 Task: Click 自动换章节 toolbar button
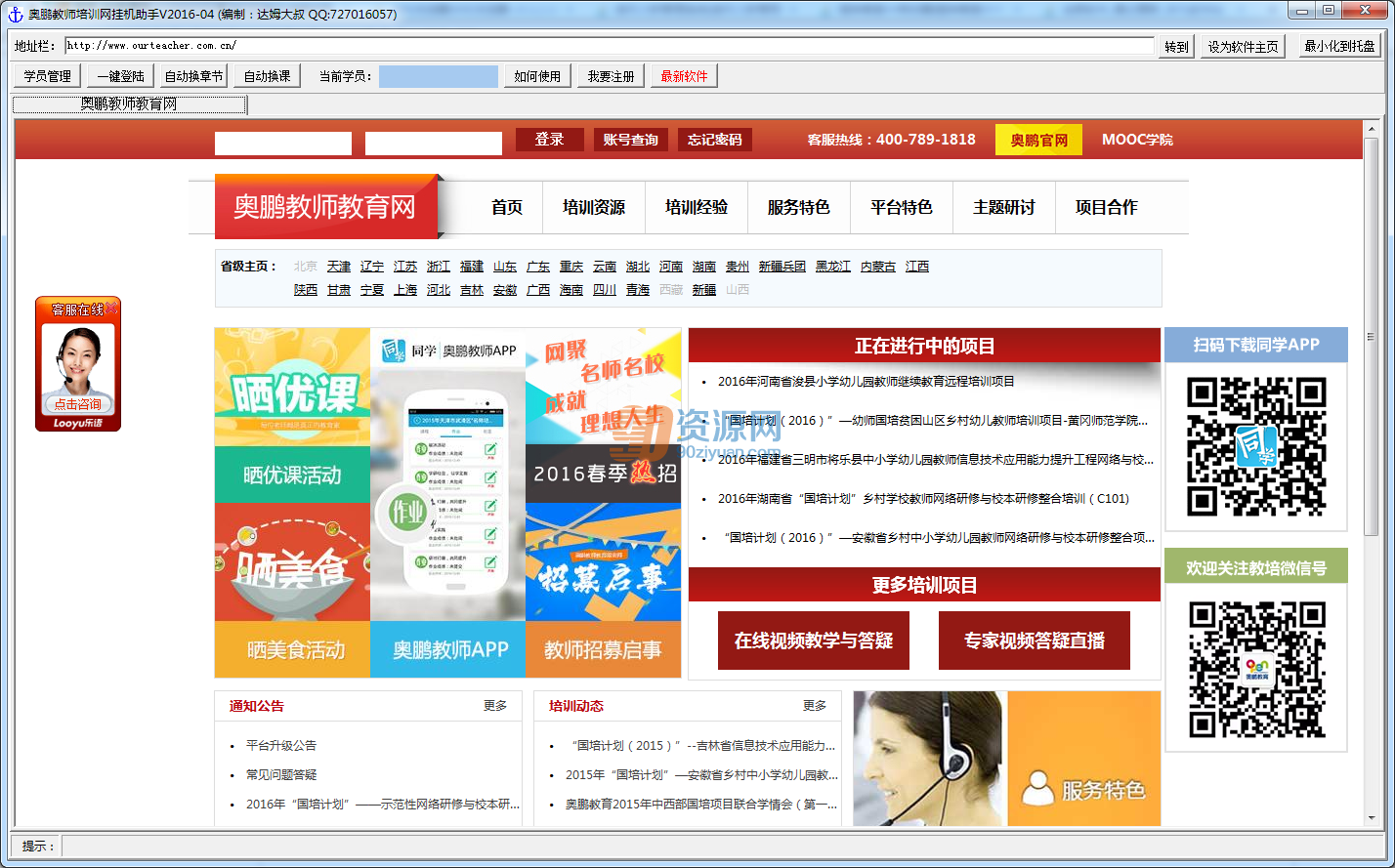pos(193,76)
